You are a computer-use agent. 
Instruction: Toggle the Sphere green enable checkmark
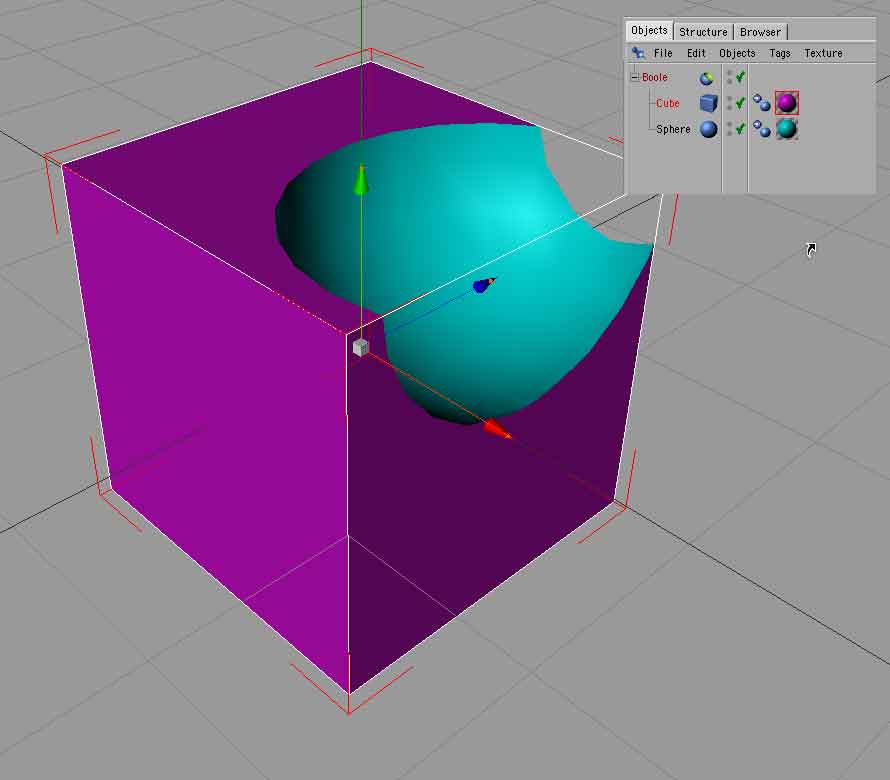click(740, 129)
